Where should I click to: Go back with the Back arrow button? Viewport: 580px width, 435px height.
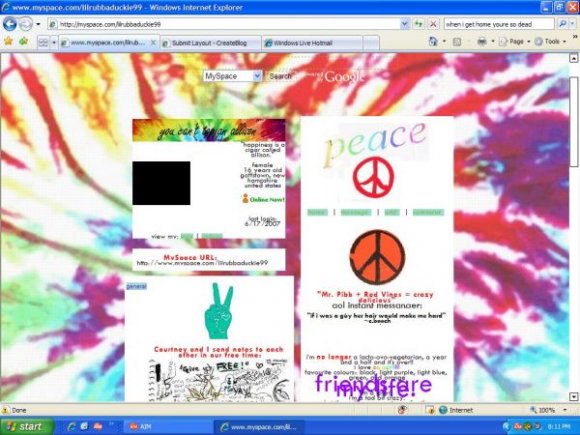(10, 24)
